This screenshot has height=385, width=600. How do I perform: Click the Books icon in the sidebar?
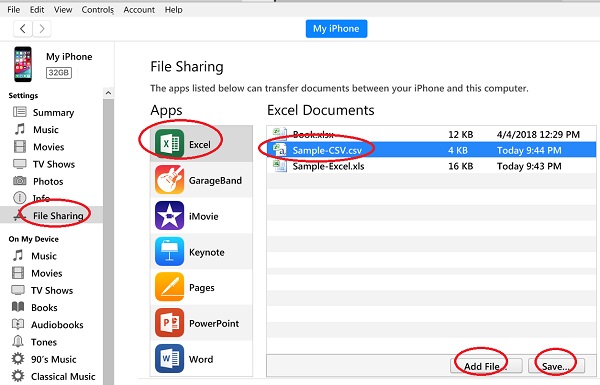[x=18, y=307]
